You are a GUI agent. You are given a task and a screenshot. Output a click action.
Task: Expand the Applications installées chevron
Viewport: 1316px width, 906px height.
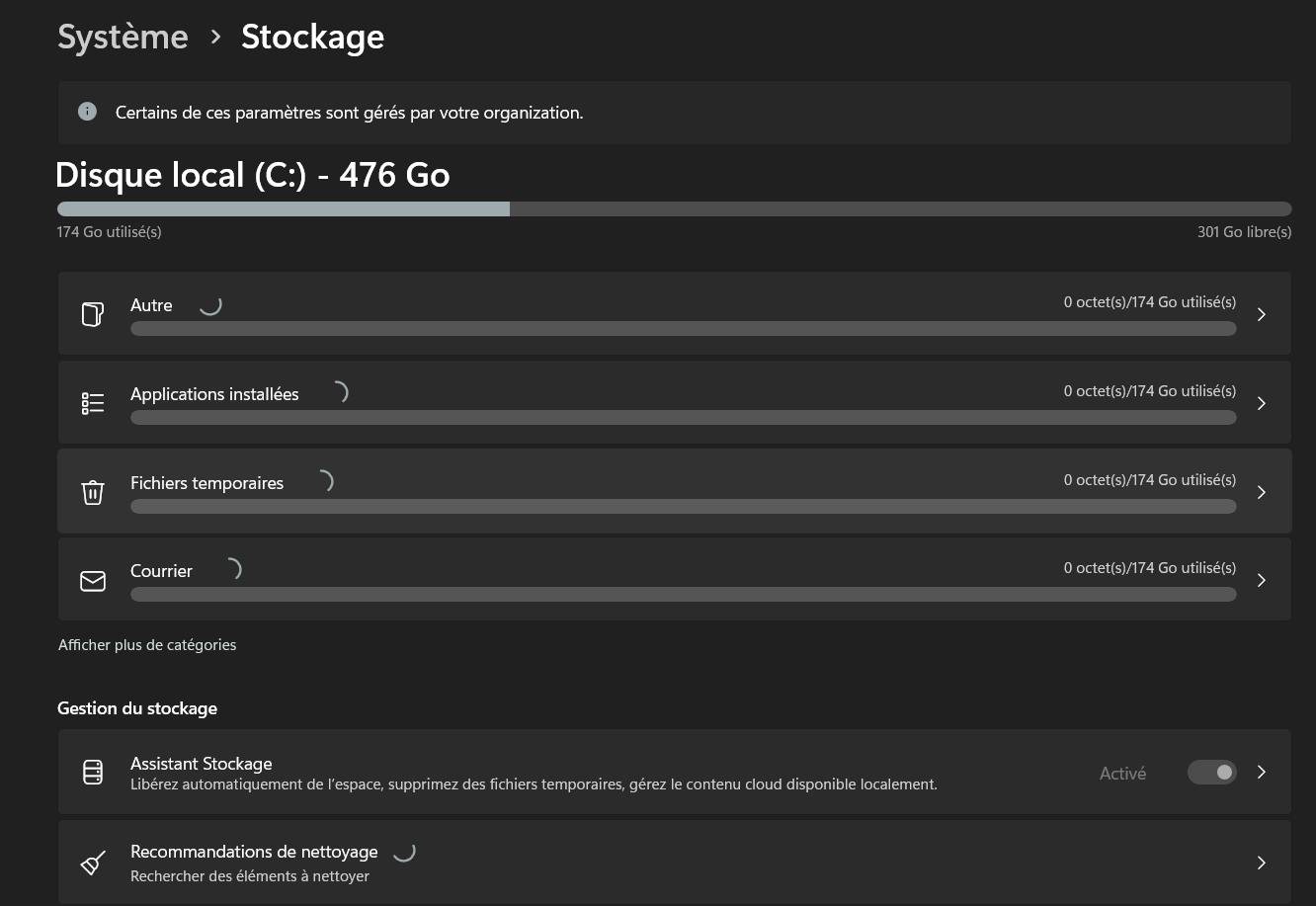[x=1262, y=403]
